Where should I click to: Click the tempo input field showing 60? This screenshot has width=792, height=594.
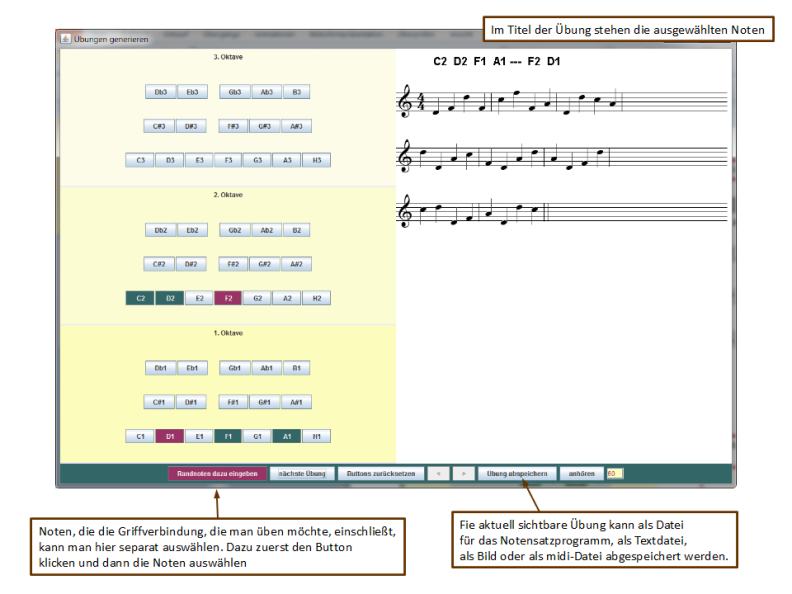[x=614, y=474]
